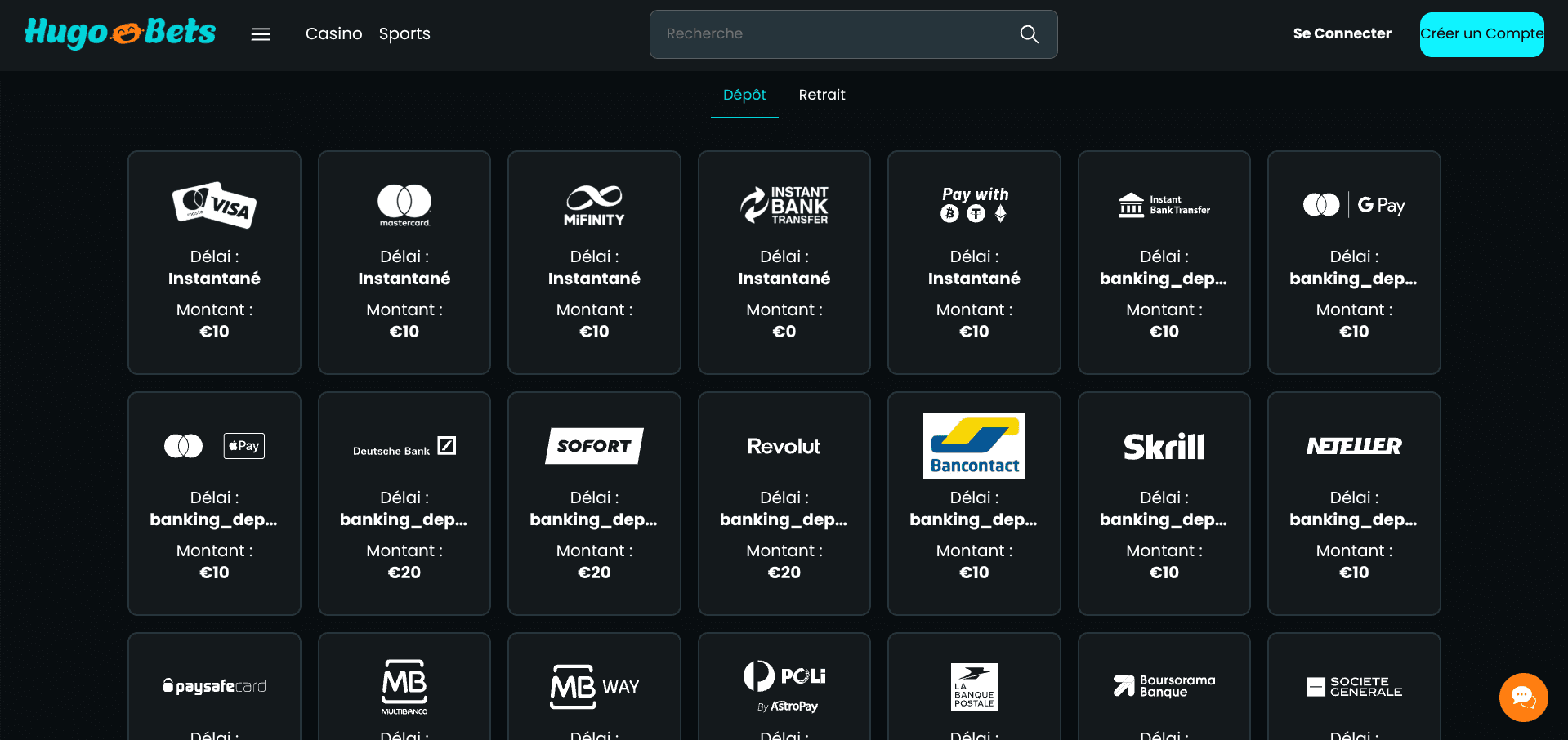Click the €10 amount under Bancontact
The width and height of the screenshot is (1568, 740).
pyautogui.click(x=974, y=573)
